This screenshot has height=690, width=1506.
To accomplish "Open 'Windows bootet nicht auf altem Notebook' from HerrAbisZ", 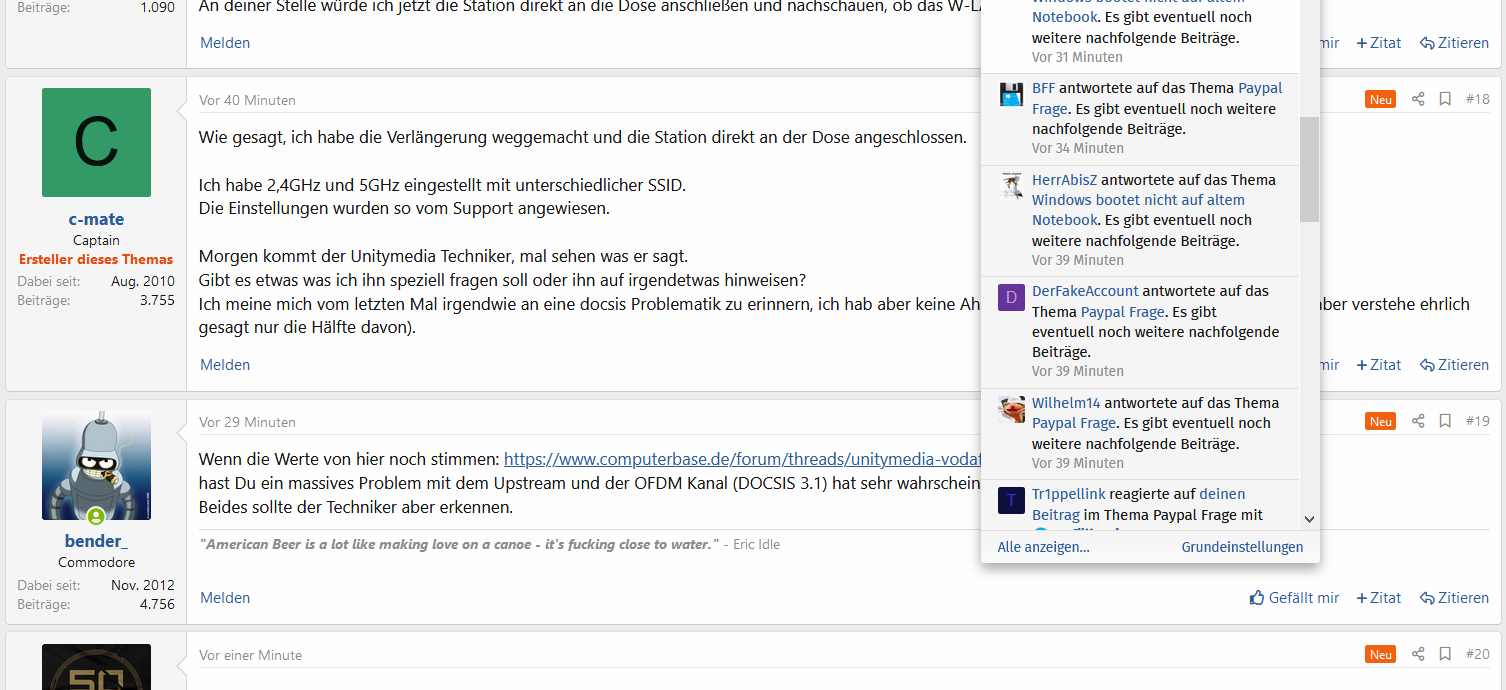I will [x=1138, y=210].
